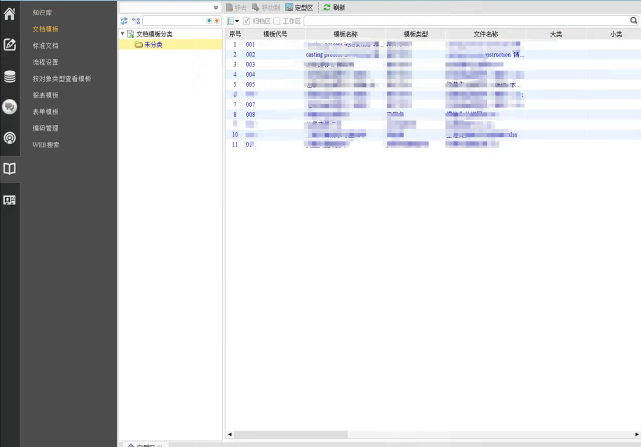Open the edit/compose sidebar icon
This screenshot has height=447, width=641.
click(9, 45)
